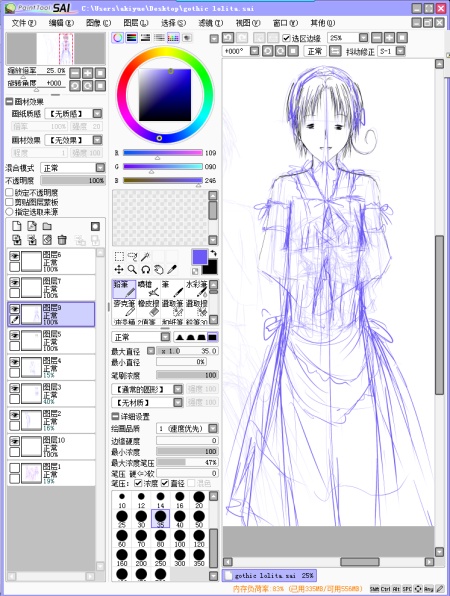The width and height of the screenshot is (450, 596).
Task: Show the color wheel panel icon
Action: tap(118, 38)
